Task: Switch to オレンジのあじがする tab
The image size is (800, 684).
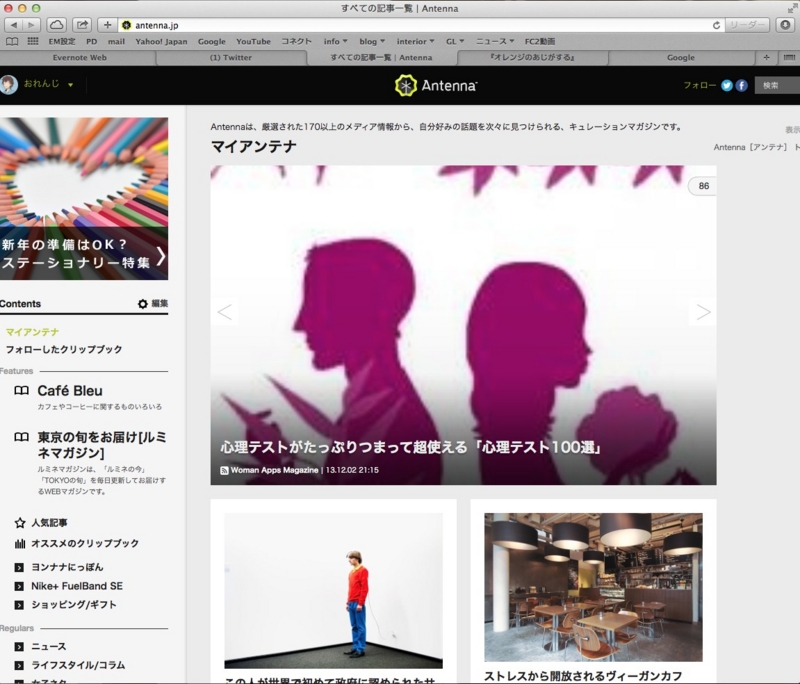Action: tap(532, 58)
